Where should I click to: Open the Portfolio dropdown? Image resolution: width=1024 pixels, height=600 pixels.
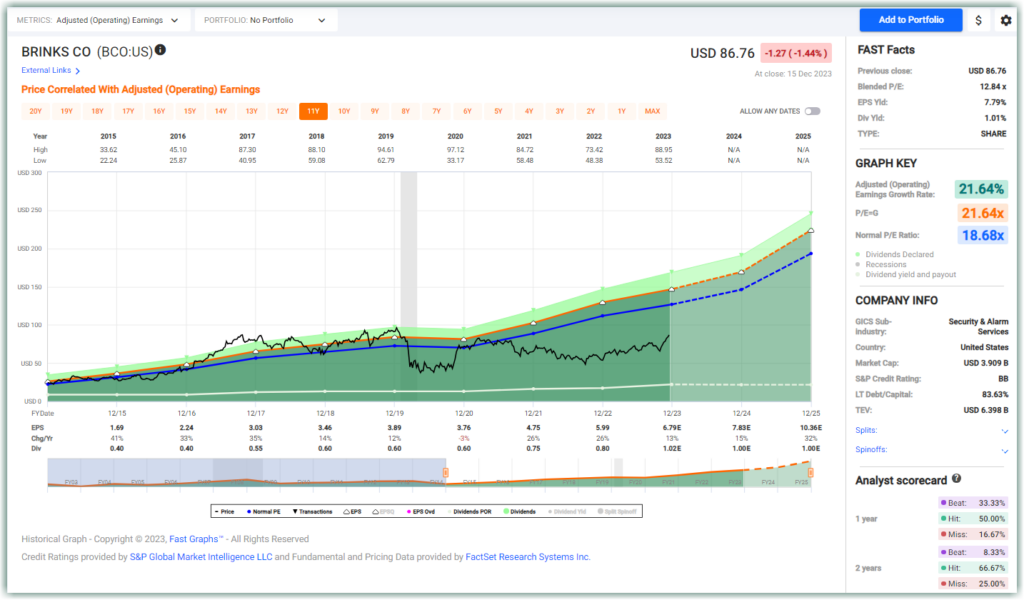(266, 20)
